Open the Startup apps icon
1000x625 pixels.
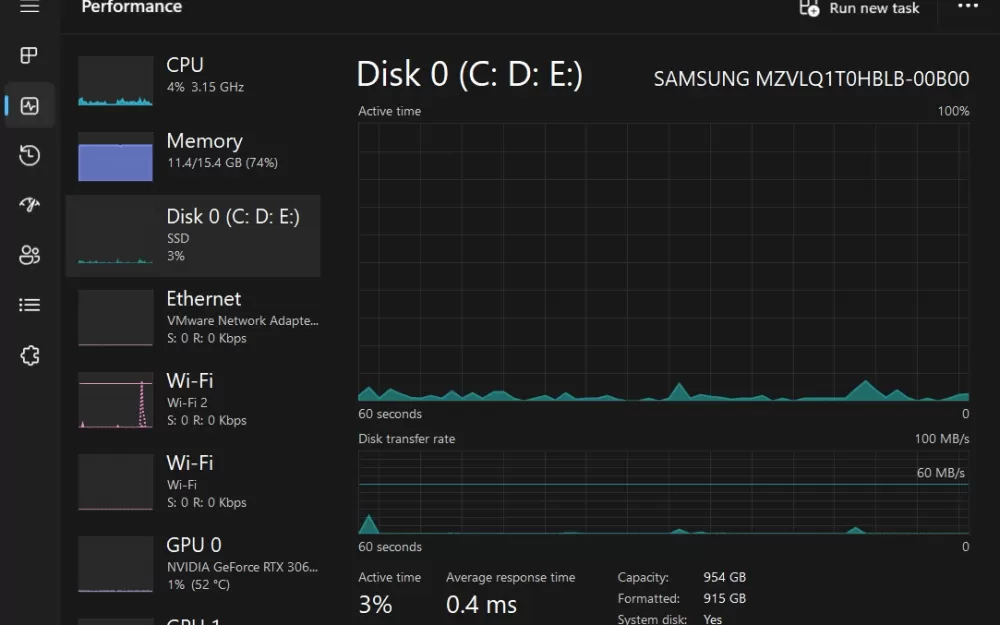(29, 205)
